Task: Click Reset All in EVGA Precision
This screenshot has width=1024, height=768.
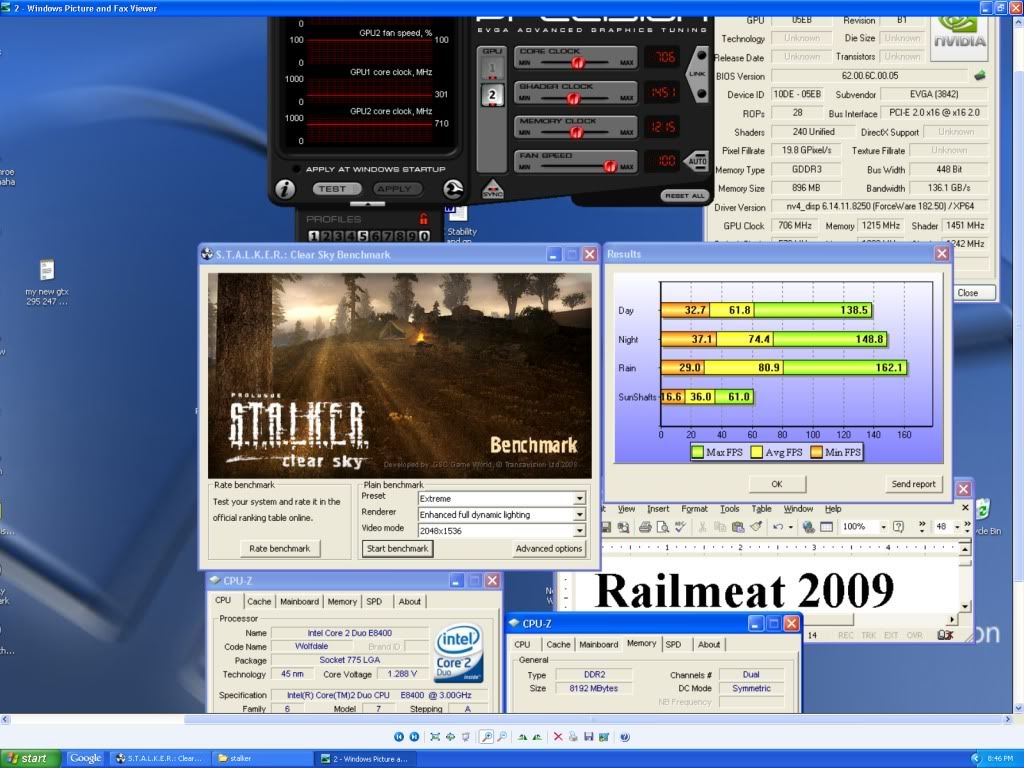Action: (684, 195)
